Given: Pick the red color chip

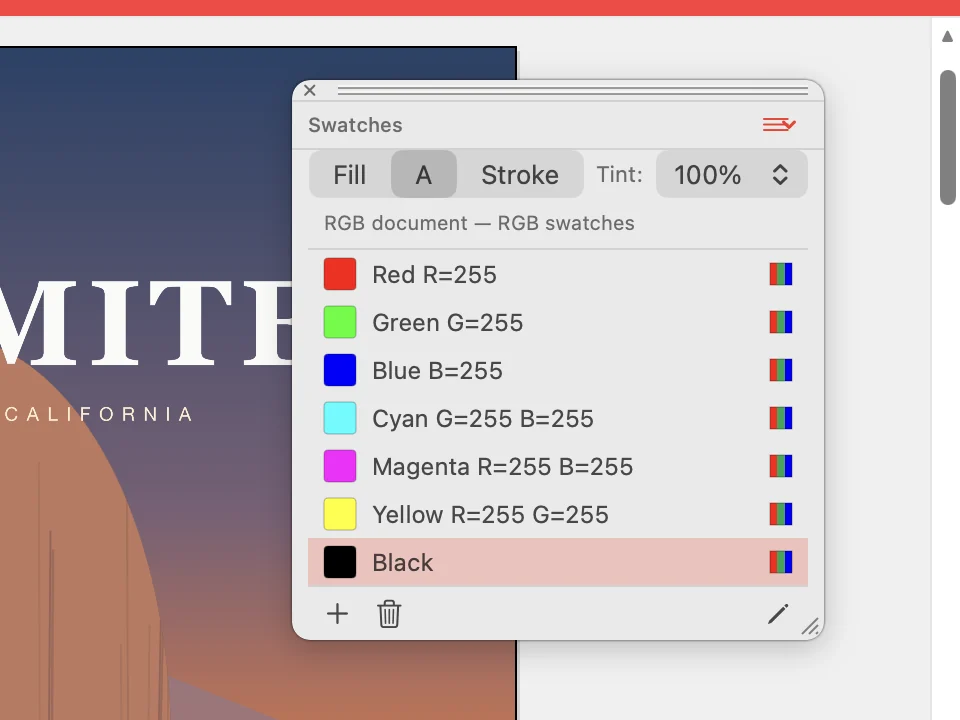Looking at the screenshot, I should click(340, 274).
